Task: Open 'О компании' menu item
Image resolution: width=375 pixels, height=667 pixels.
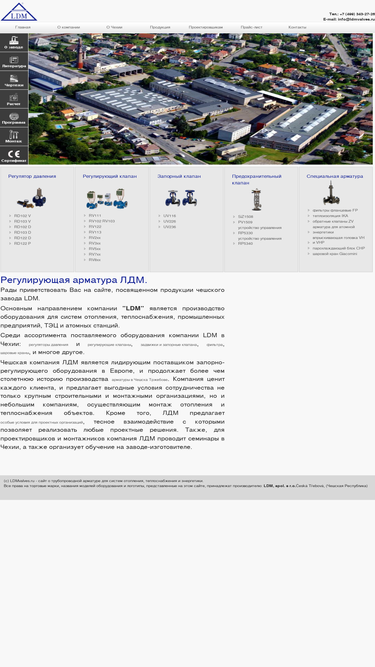Action: point(68,27)
